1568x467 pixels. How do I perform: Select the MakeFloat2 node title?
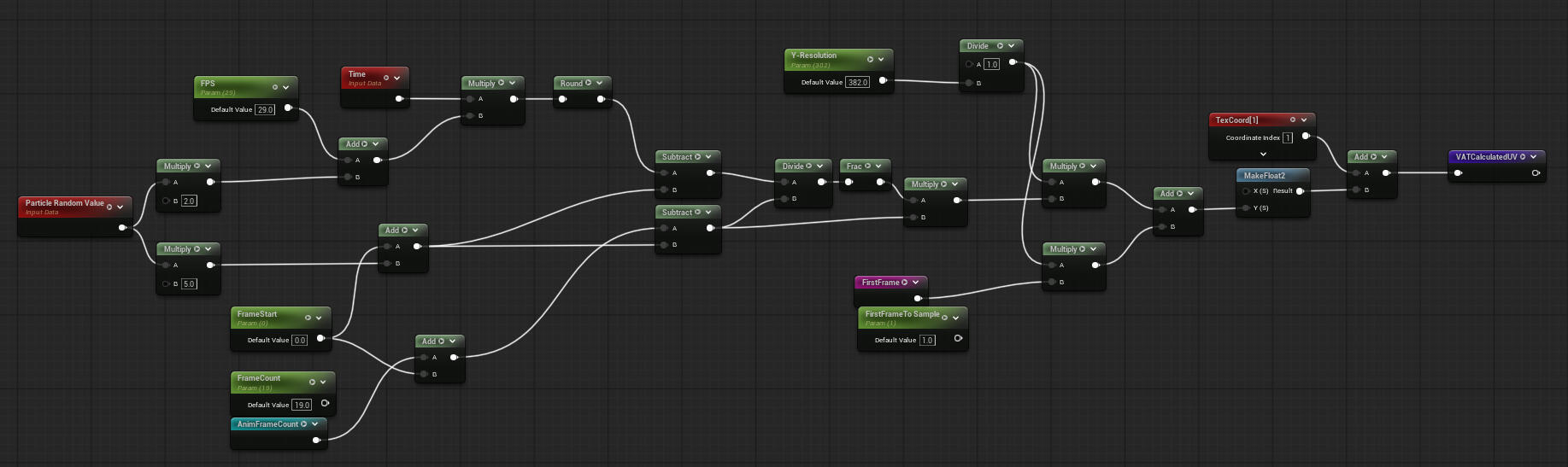1264,175
